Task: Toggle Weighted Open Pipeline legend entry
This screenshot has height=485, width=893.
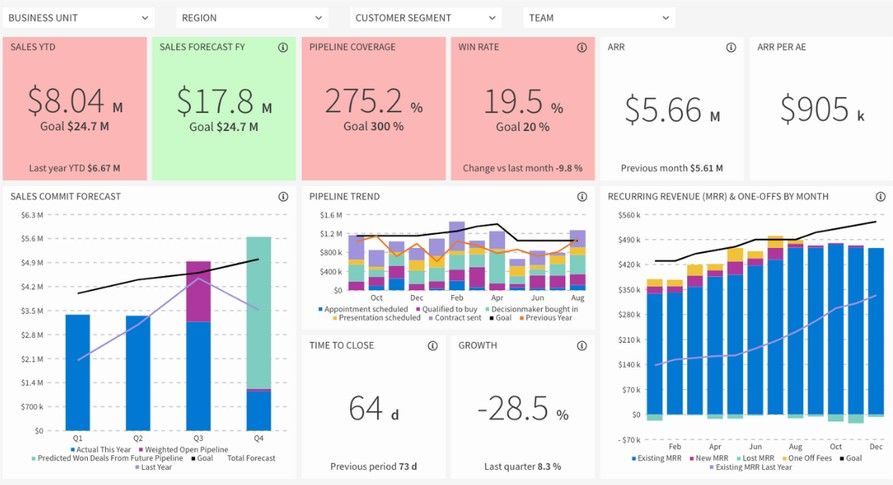Action: click(183, 449)
